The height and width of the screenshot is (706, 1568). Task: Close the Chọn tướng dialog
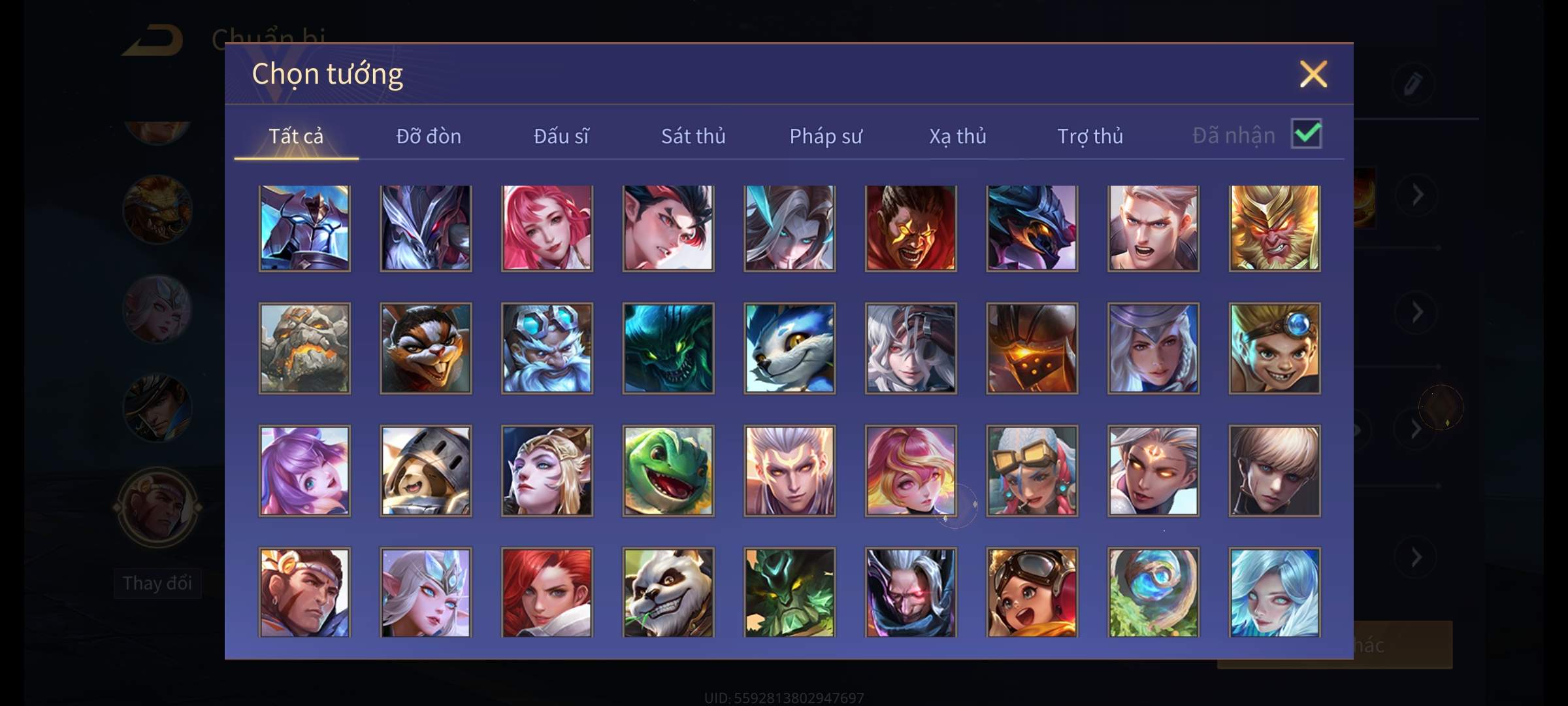(1313, 74)
